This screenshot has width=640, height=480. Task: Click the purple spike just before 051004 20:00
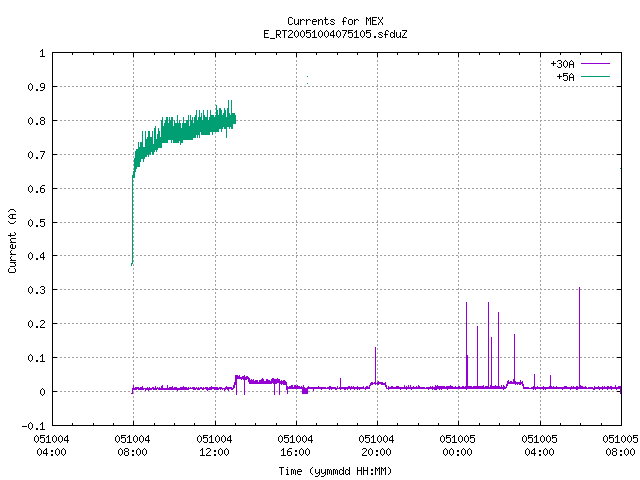tap(376, 365)
